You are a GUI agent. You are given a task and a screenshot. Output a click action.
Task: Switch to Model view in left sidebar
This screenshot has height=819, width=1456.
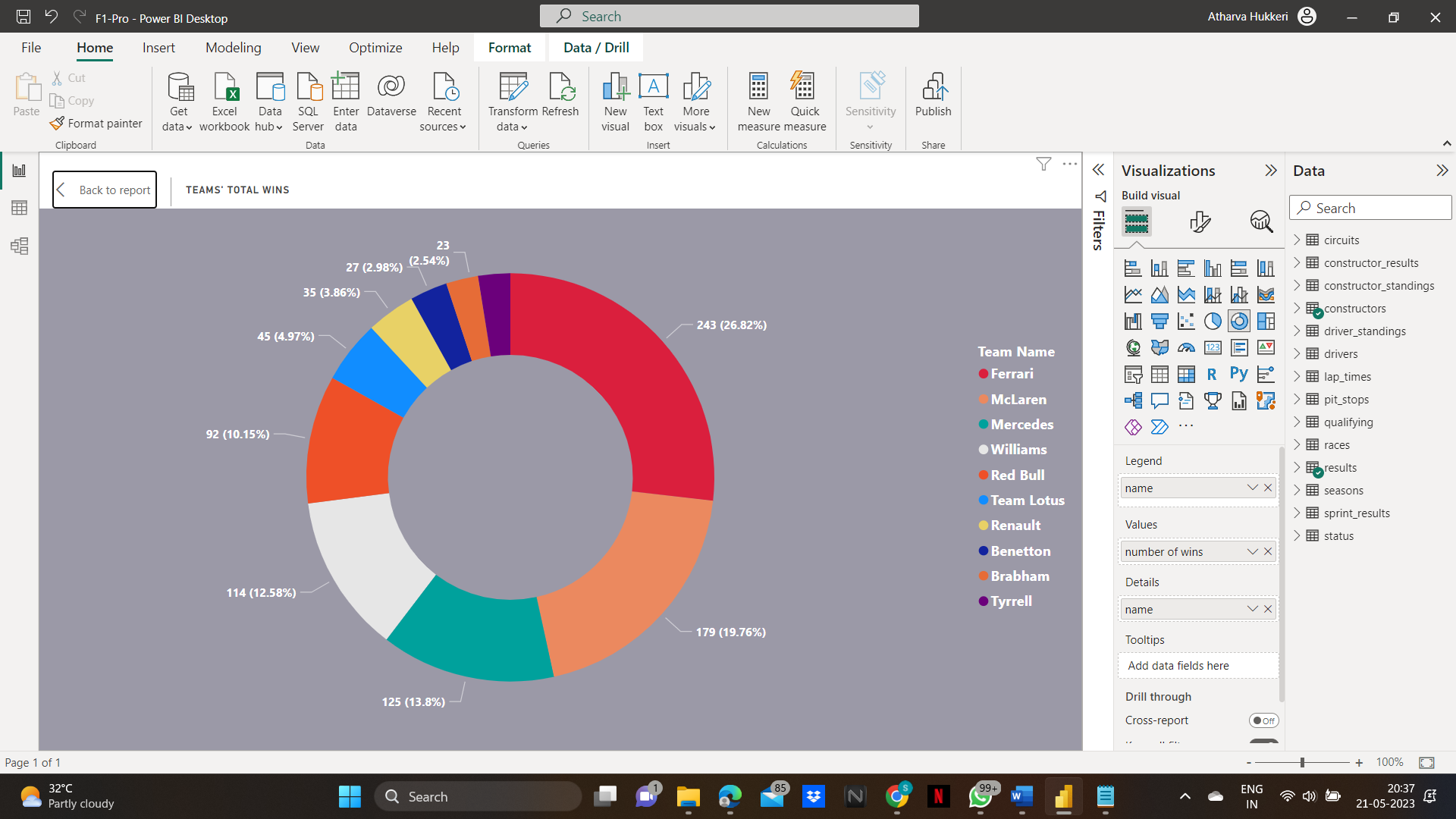(19, 246)
